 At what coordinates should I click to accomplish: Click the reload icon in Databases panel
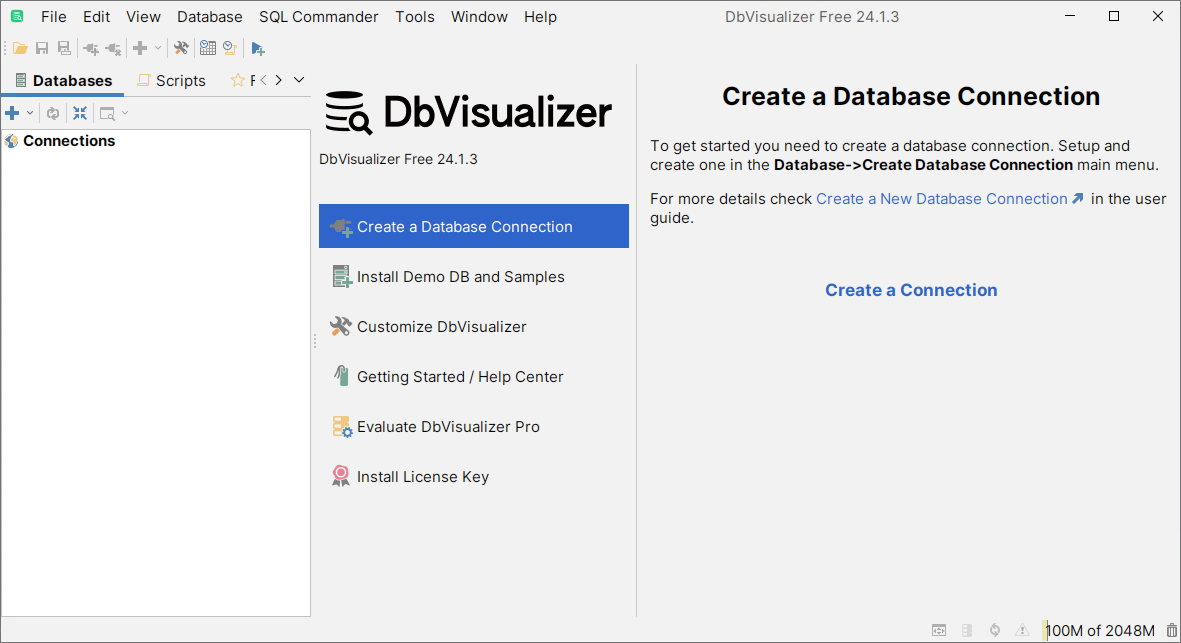point(53,114)
